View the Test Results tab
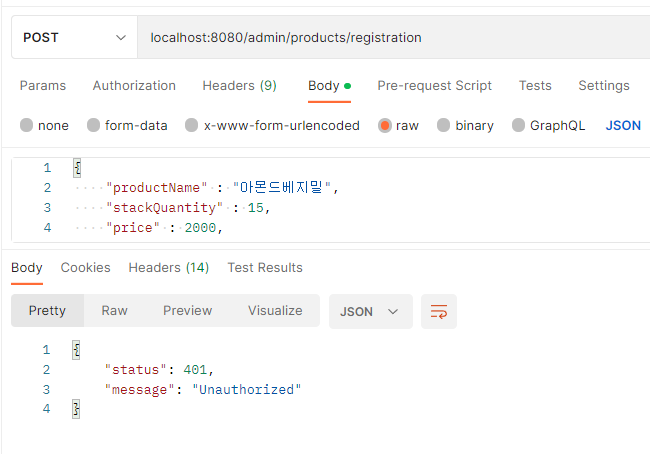 click(x=265, y=268)
